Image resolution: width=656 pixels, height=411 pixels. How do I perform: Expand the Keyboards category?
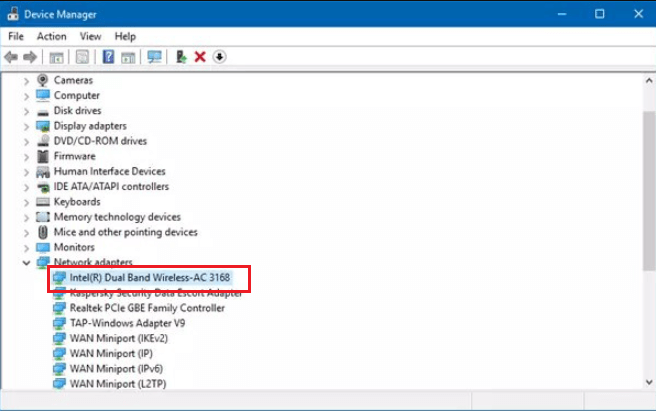[x=26, y=203]
